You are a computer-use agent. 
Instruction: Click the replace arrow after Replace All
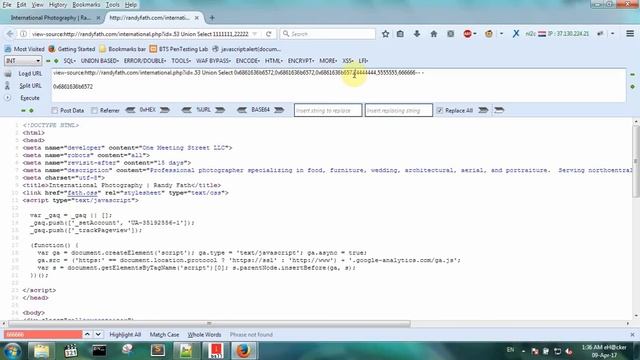pos(483,110)
